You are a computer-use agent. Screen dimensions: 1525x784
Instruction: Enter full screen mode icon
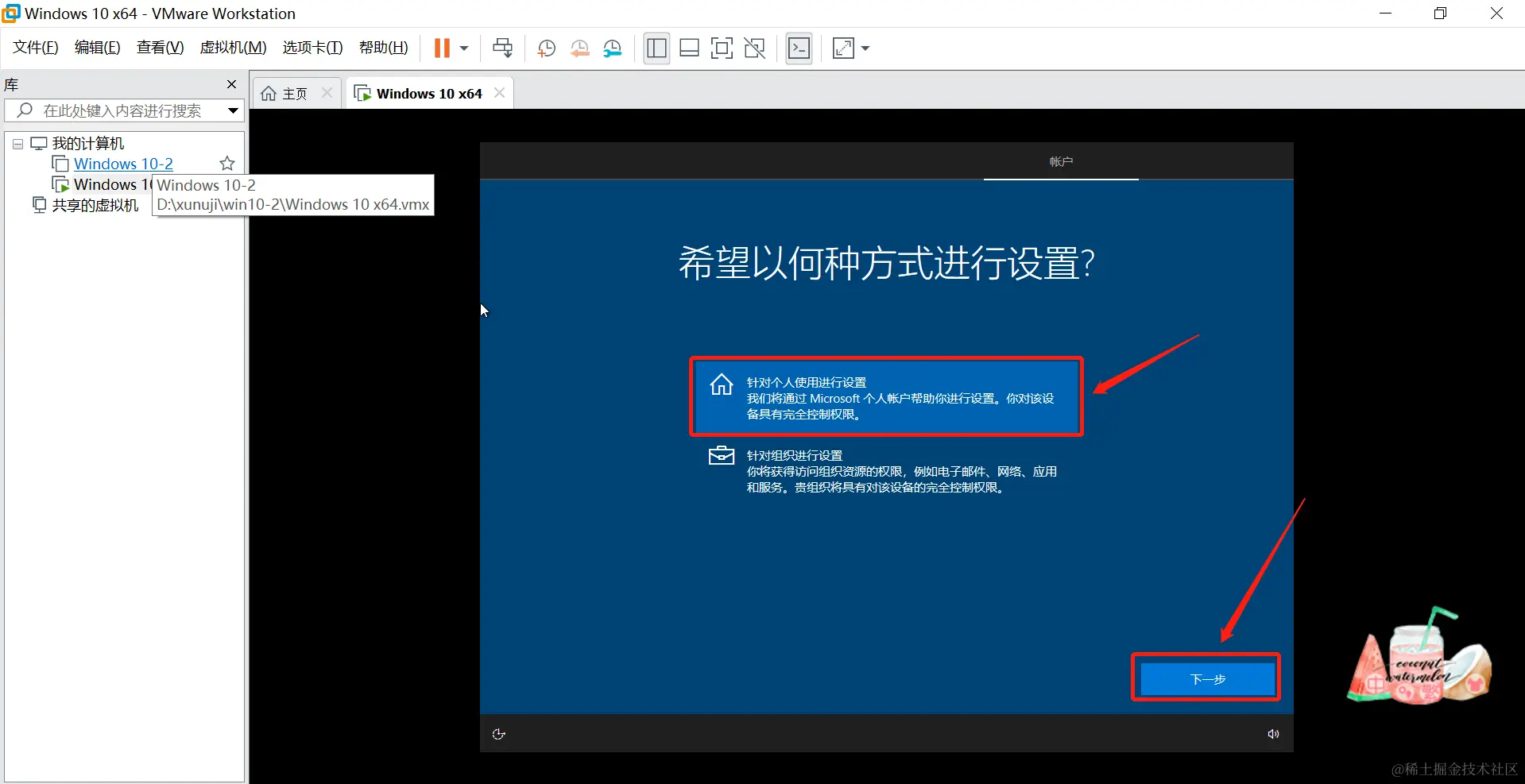(x=722, y=48)
